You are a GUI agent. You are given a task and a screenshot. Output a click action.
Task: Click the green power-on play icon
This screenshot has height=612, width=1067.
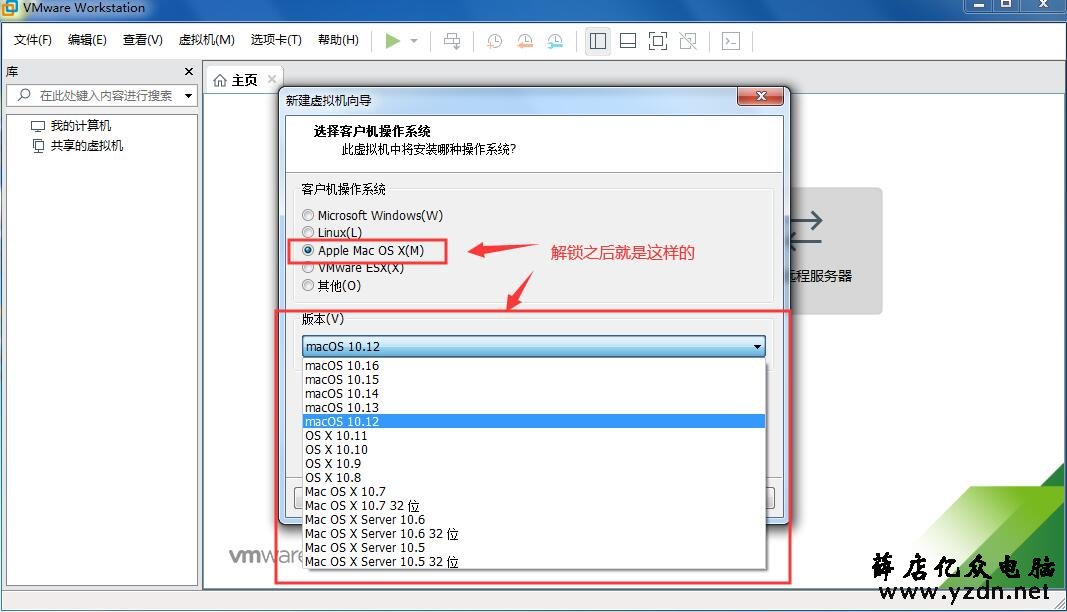(x=393, y=41)
